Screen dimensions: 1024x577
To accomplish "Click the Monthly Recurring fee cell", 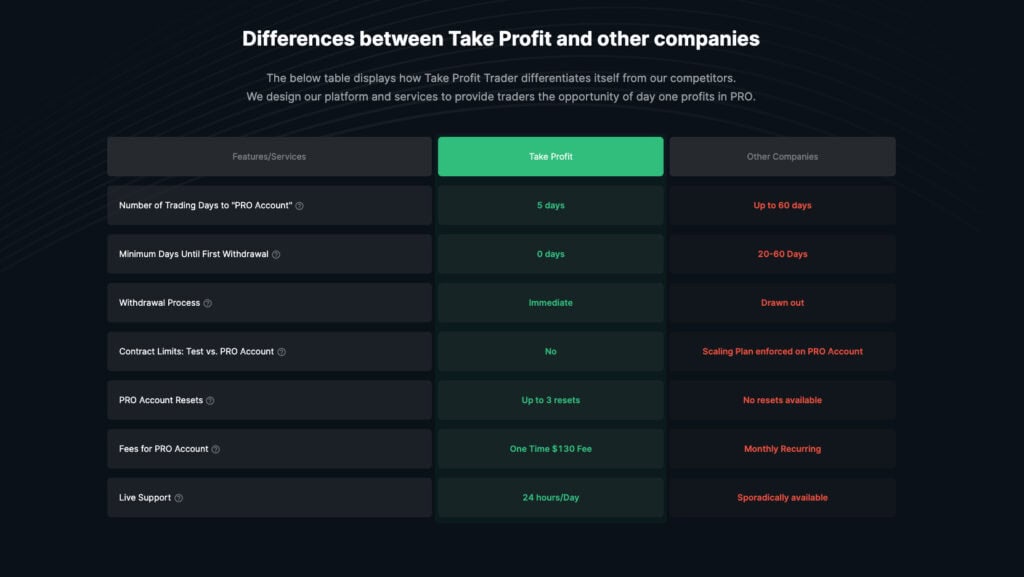I will pyautogui.click(x=782, y=449).
